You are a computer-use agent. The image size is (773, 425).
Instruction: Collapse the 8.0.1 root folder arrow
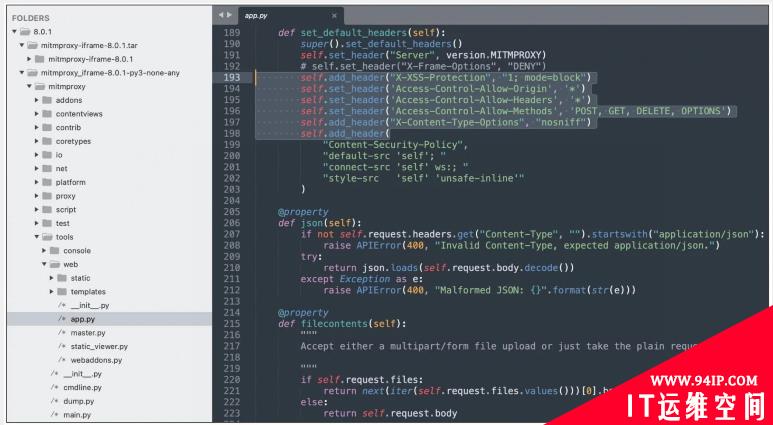(x=14, y=32)
